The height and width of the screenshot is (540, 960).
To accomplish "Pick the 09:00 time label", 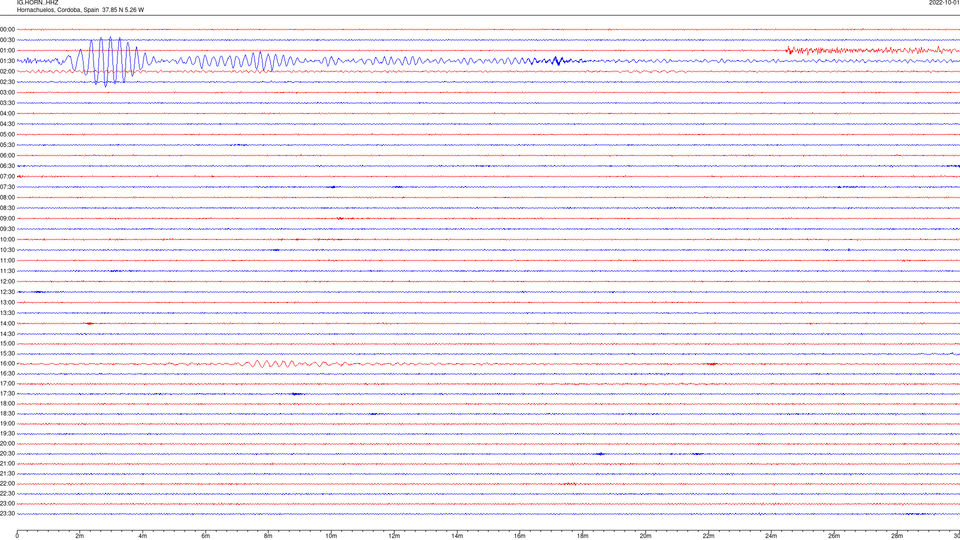I will tap(7, 219).
